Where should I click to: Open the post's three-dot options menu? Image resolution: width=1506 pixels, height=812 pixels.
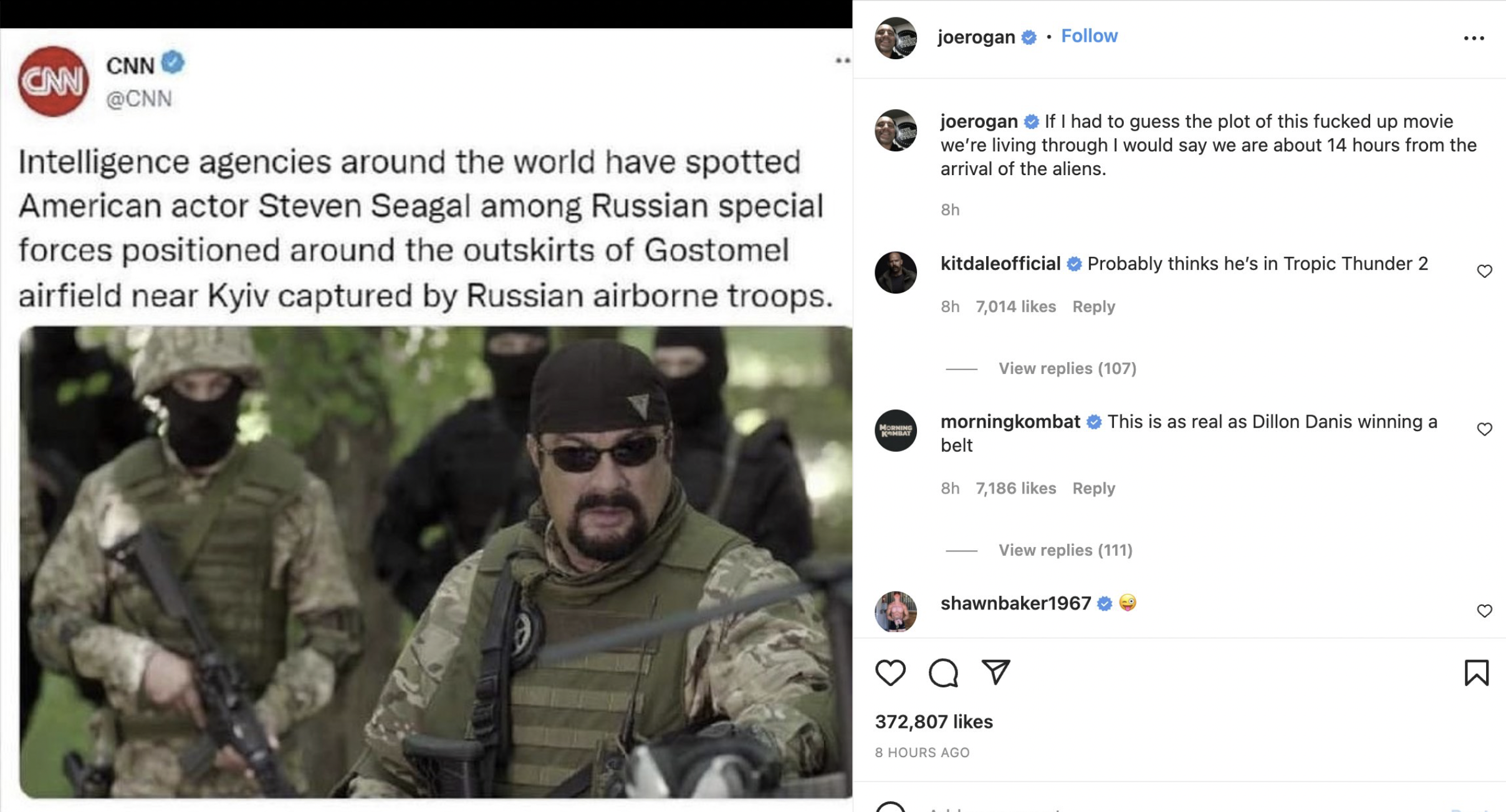pyautogui.click(x=1474, y=39)
